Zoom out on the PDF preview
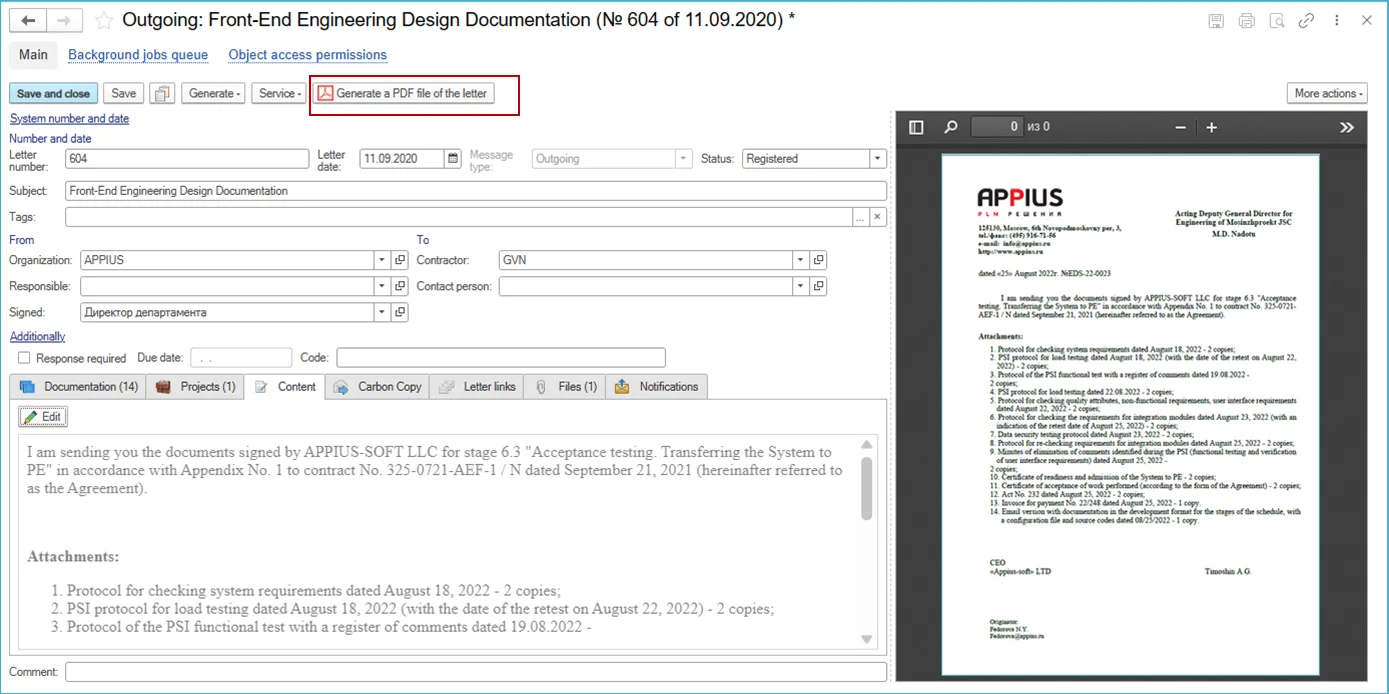 (x=1180, y=127)
